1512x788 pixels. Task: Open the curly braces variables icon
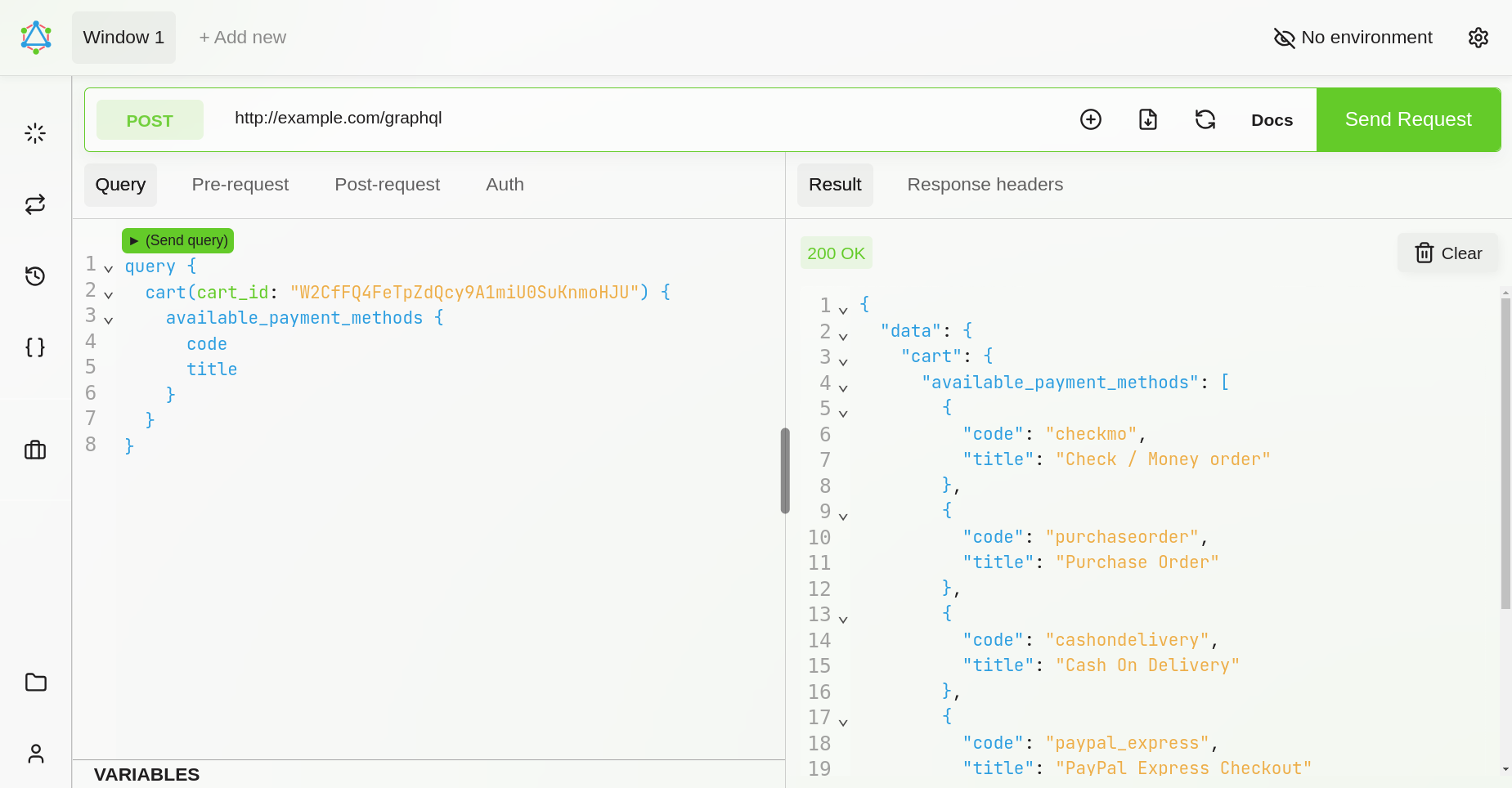click(x=35, y=347)
